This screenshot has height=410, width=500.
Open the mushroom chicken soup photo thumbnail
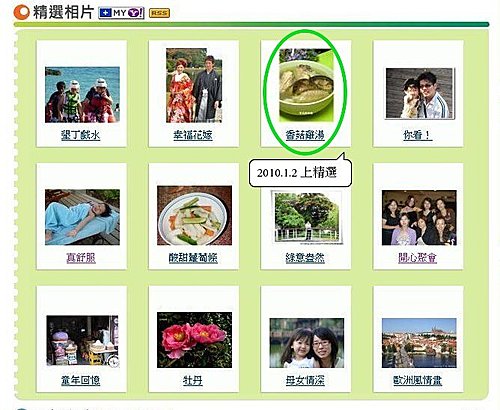[x=306, y=85]
